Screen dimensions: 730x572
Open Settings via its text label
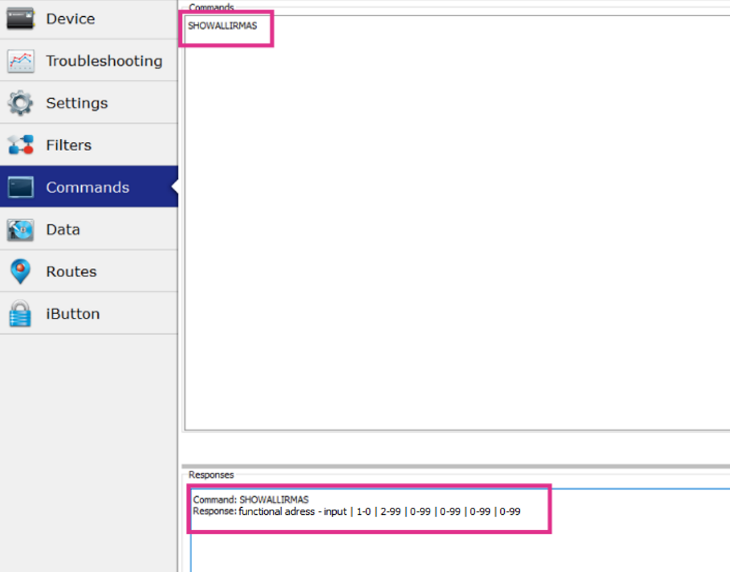[x=77, y=103]
